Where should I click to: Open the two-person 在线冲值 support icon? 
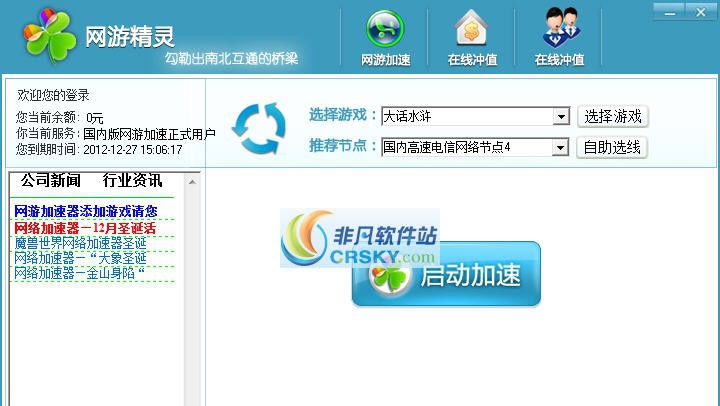click(x=561, y=28)
